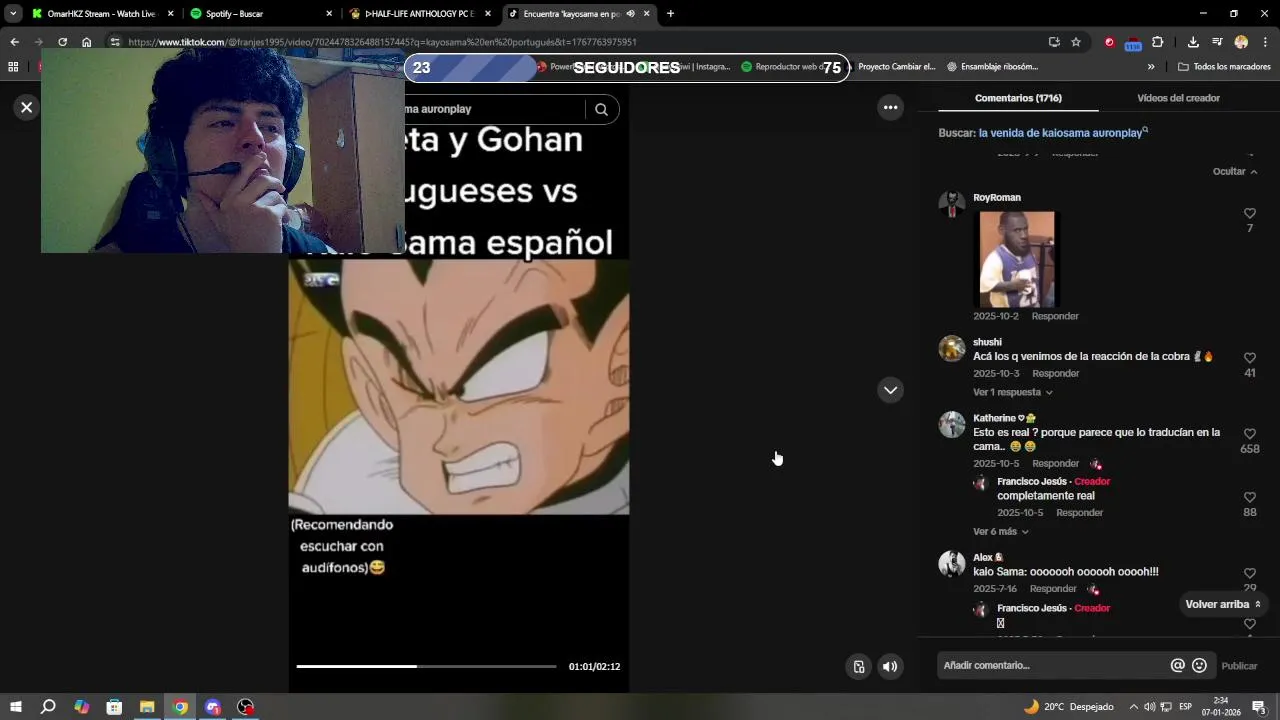Image resolution: width=1280 pixels, height=720 pixels.
Task: Switch to HALF-LIFE ANTHOLOGY browser tab
Action: [420, 14]
